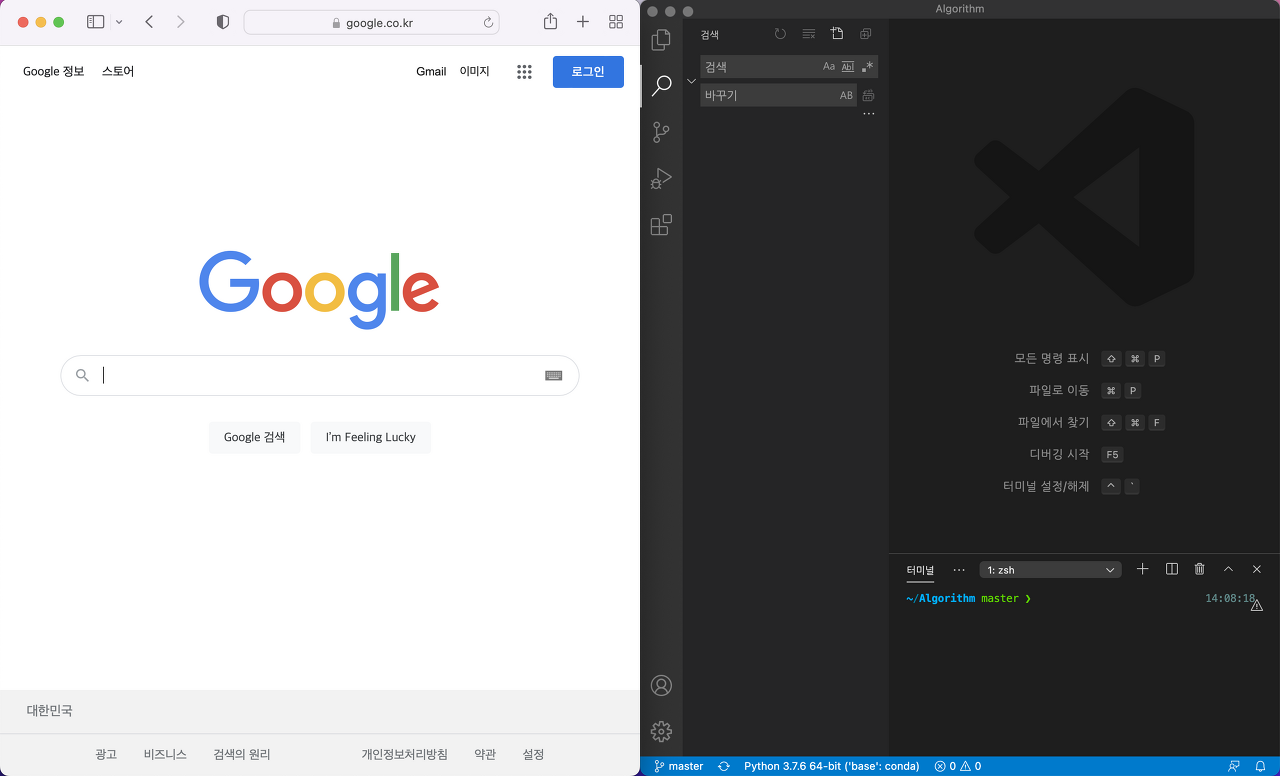Refresh the search results
Viewport: 1280px width, 776px height.
(x=780, y=34)
